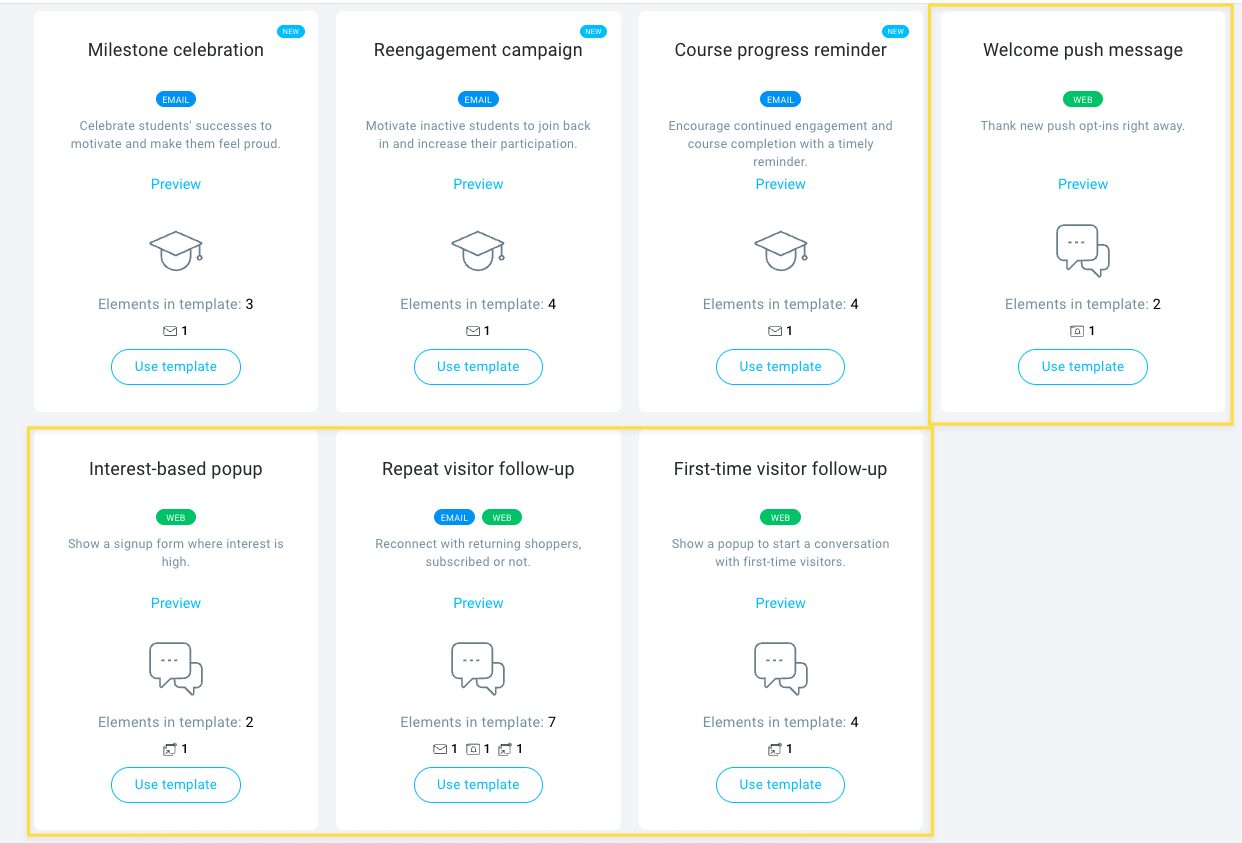Use the Course progress reminder template
Screen dimensions: 1242x843
tap(780, 367)
